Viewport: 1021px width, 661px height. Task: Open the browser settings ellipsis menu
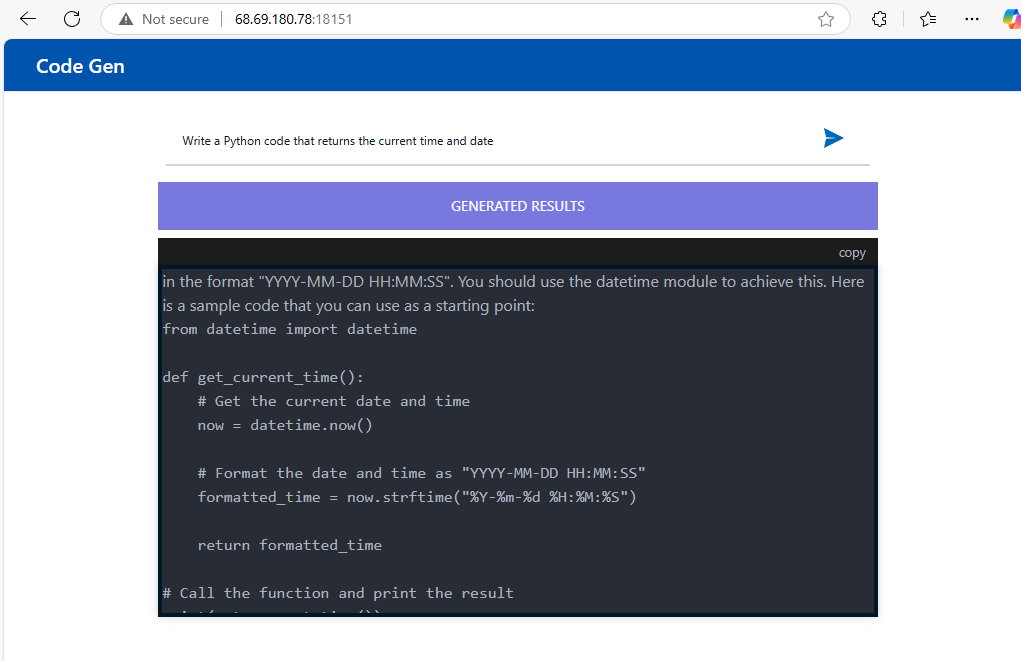[x=972, y=18]
